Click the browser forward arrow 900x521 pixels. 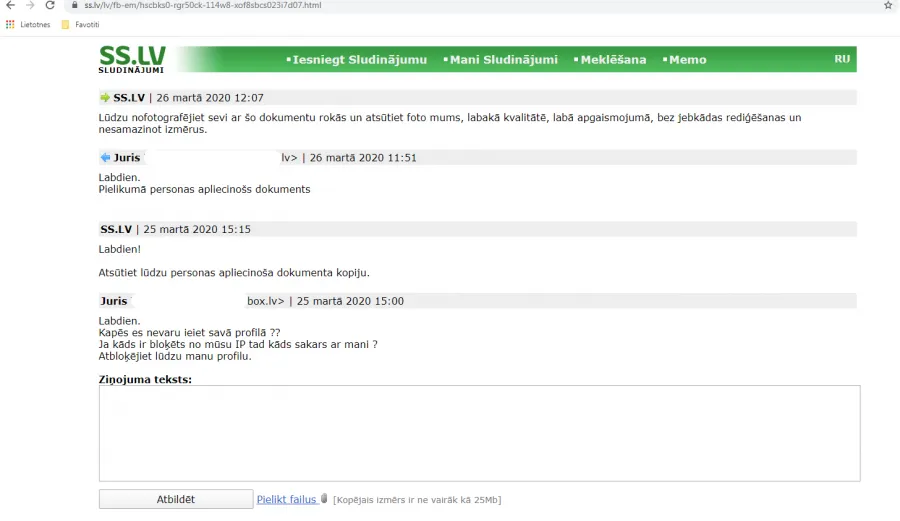[x=30, y=5]
